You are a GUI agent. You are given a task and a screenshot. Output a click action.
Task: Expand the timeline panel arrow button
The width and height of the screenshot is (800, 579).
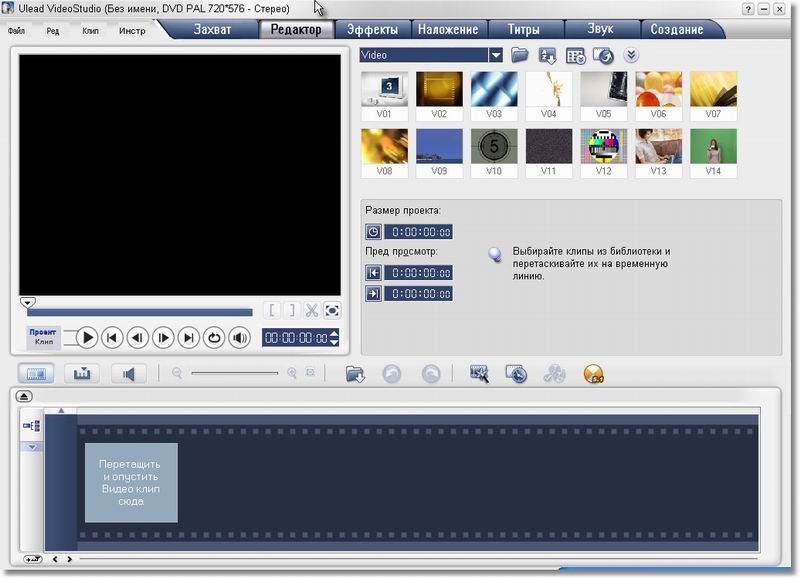25,397
